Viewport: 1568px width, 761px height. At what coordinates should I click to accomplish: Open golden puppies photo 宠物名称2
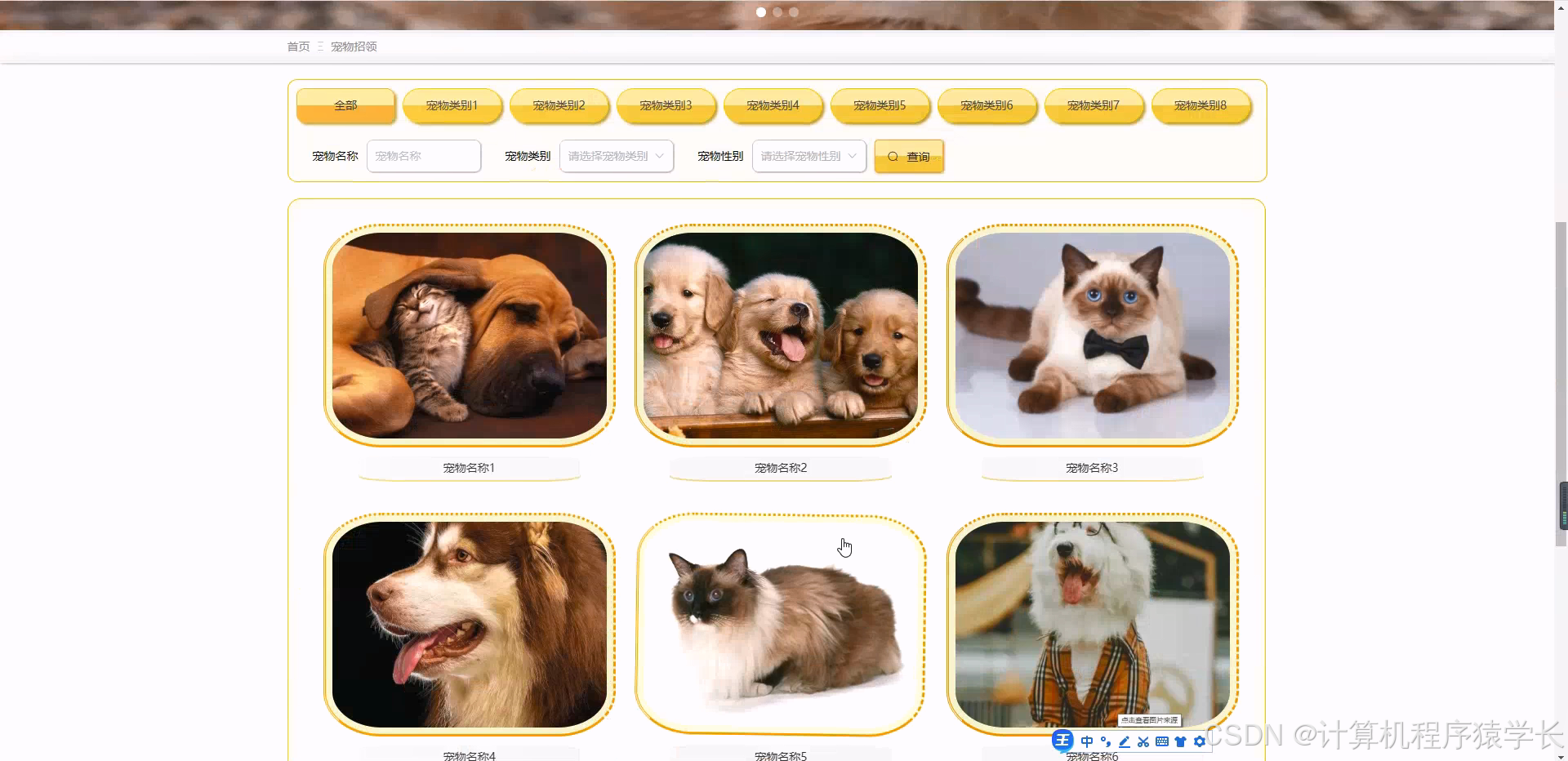coord(781,336)
